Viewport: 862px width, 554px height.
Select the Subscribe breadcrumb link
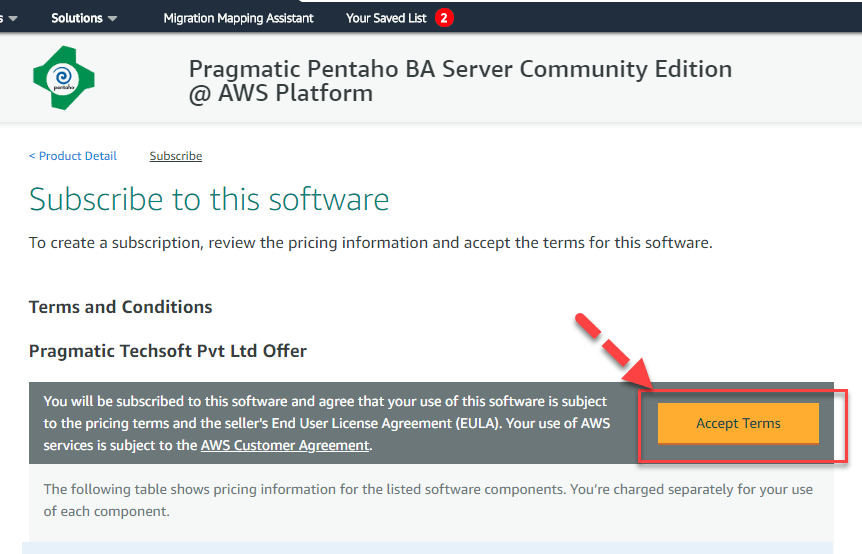click(176, 156)
